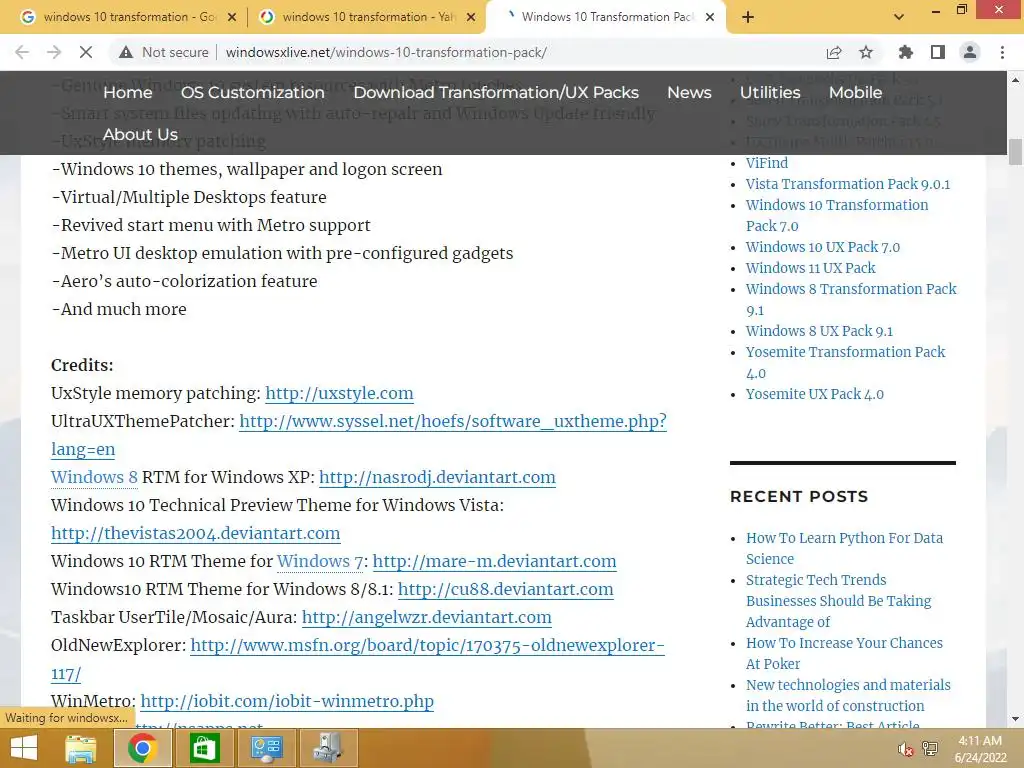The image size is (1024, 768).
Task: Open the cu88.deviantart.com link
Action: point(505,590)
